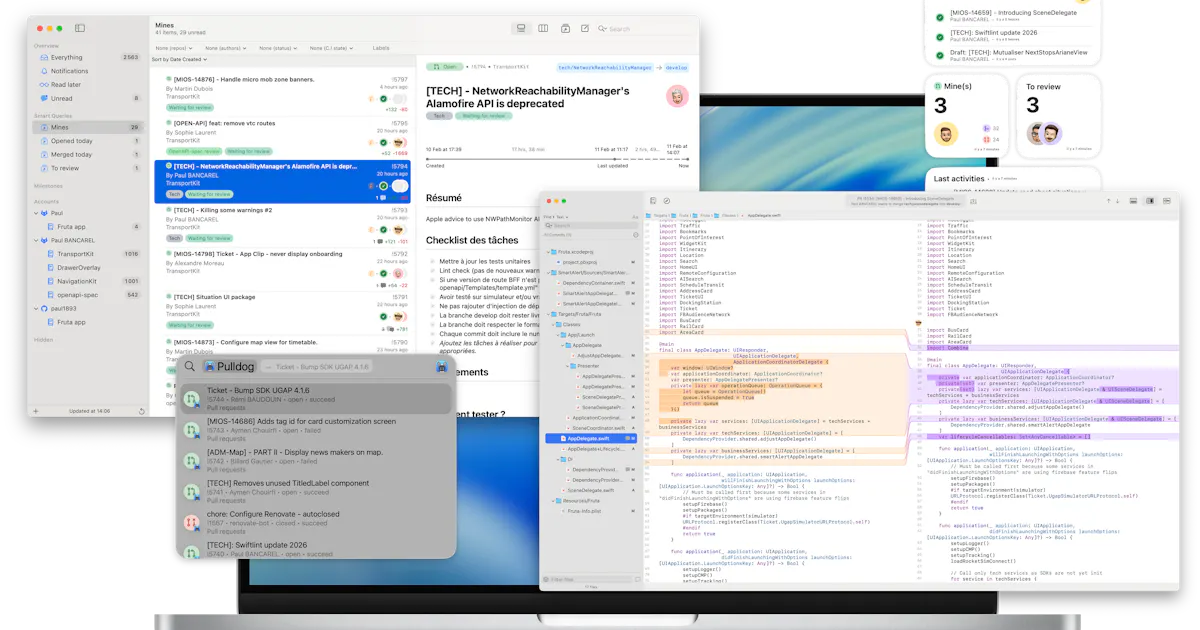Open Read later in the sidebar
This screenshot has width=1200, height=630.
88,85
